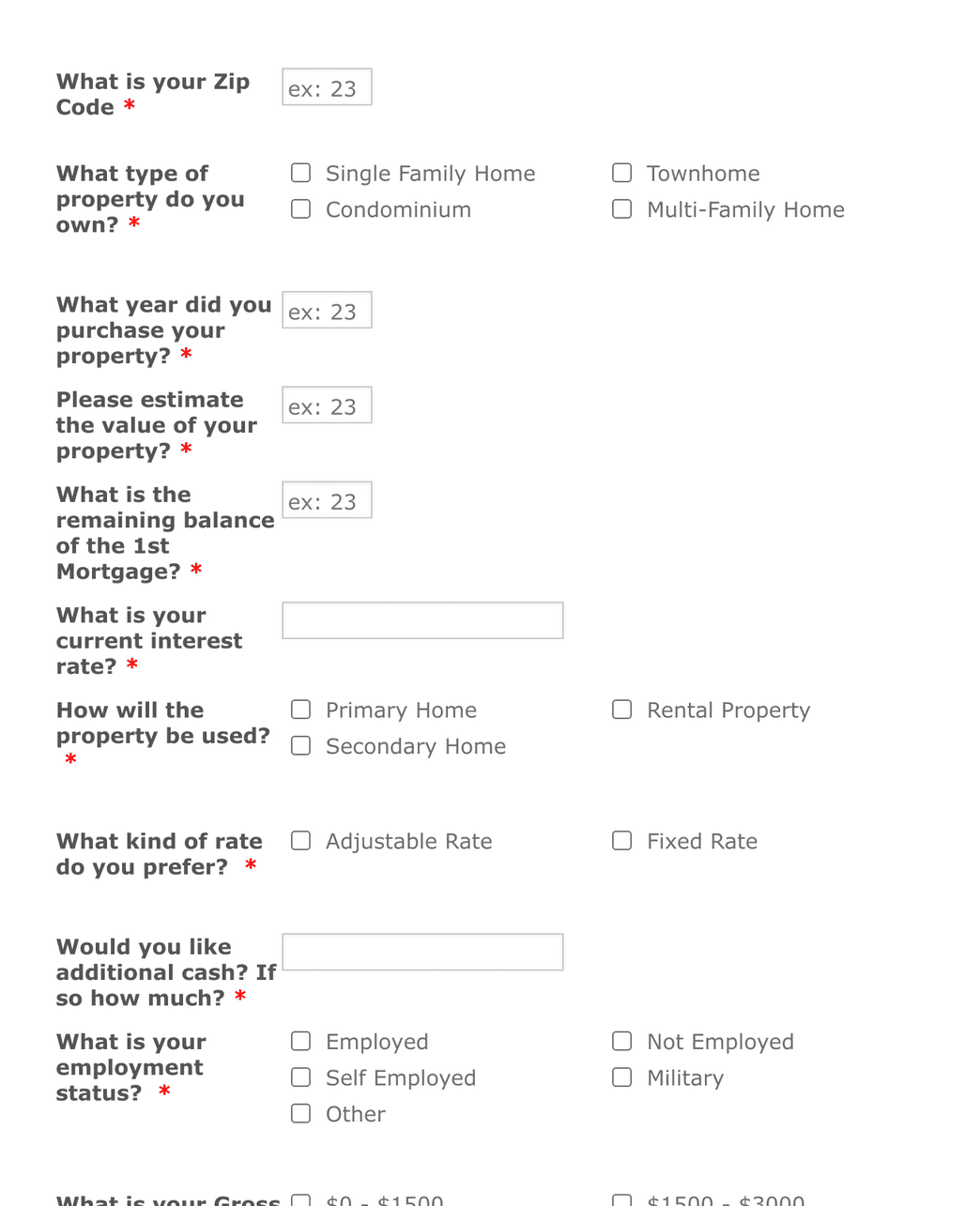The width and height of the screenshot is (980, 1206).
Task: Choose Adjustable Rate preference
Action: (300, 840)
